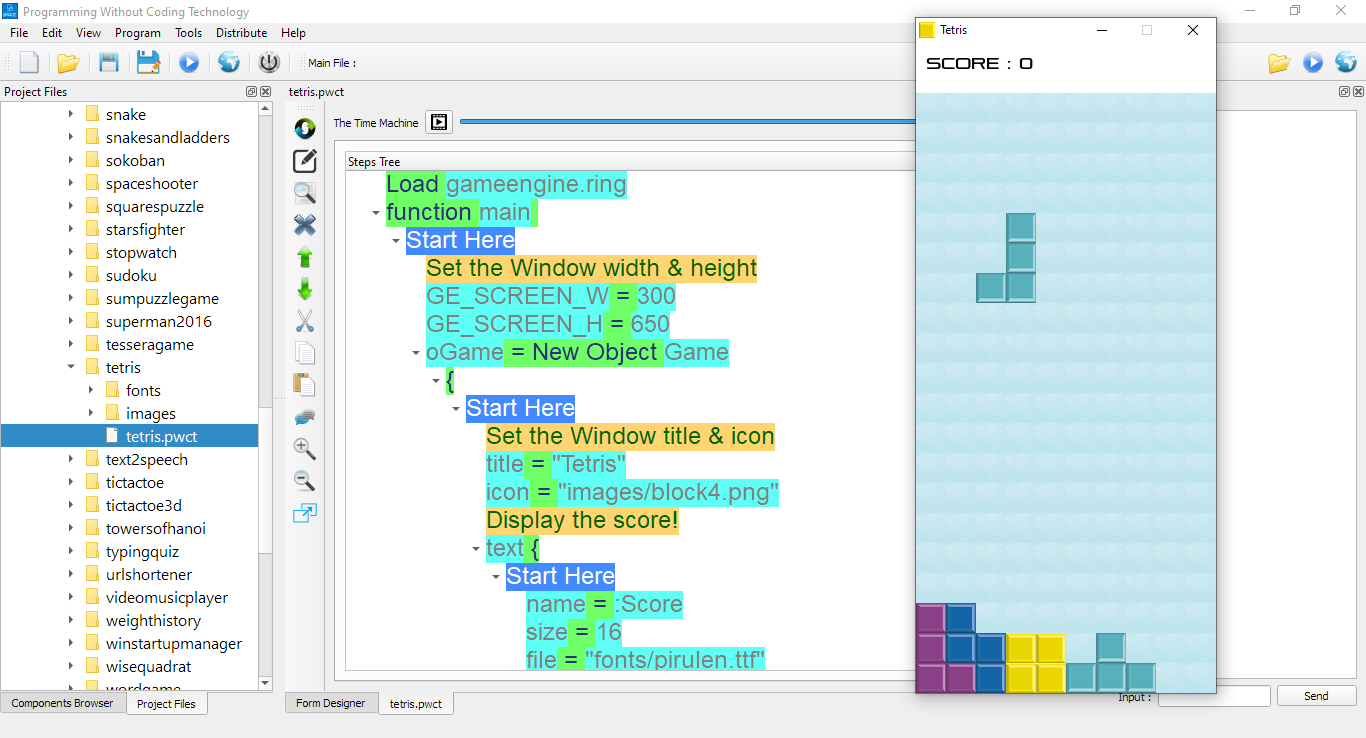Click the Input text field

point(1213,696)
